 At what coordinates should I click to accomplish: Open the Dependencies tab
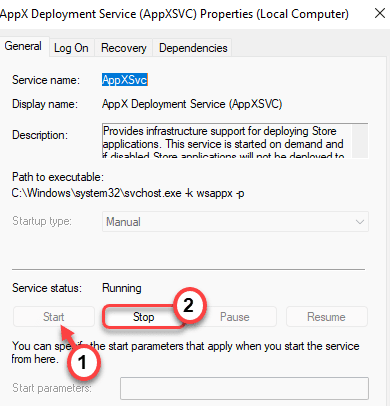(x=193, y=48)
